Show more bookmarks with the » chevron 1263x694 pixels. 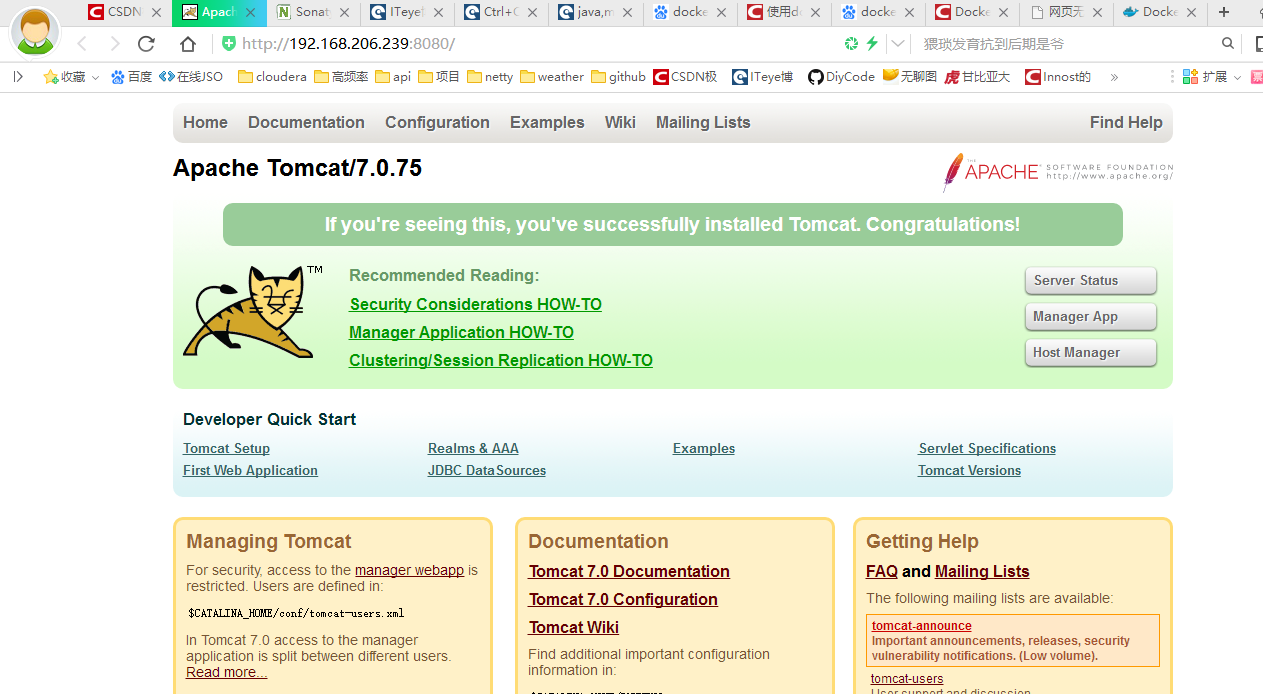pos(1114,77)
